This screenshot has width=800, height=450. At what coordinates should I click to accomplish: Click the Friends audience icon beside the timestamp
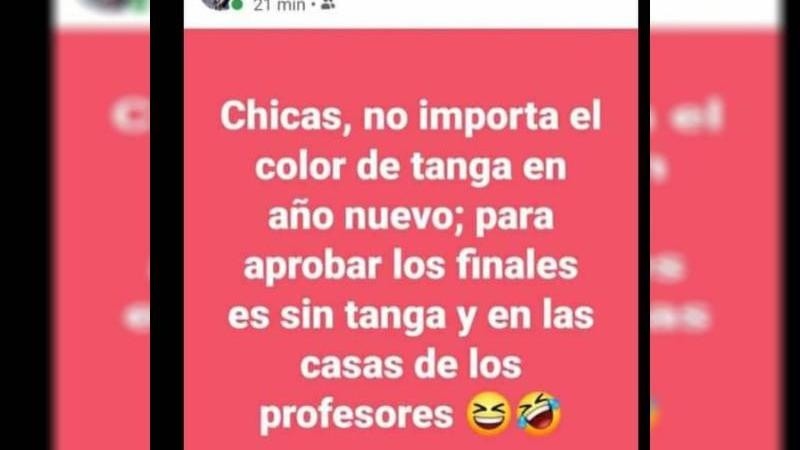tap(328, 5)
